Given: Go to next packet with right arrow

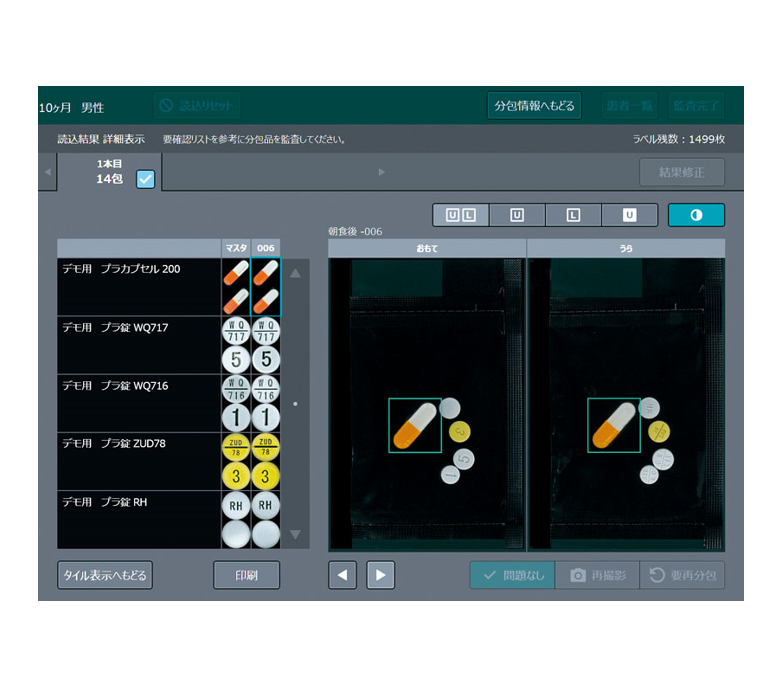Looking at the screenshot, I should (x=380, y=575).
